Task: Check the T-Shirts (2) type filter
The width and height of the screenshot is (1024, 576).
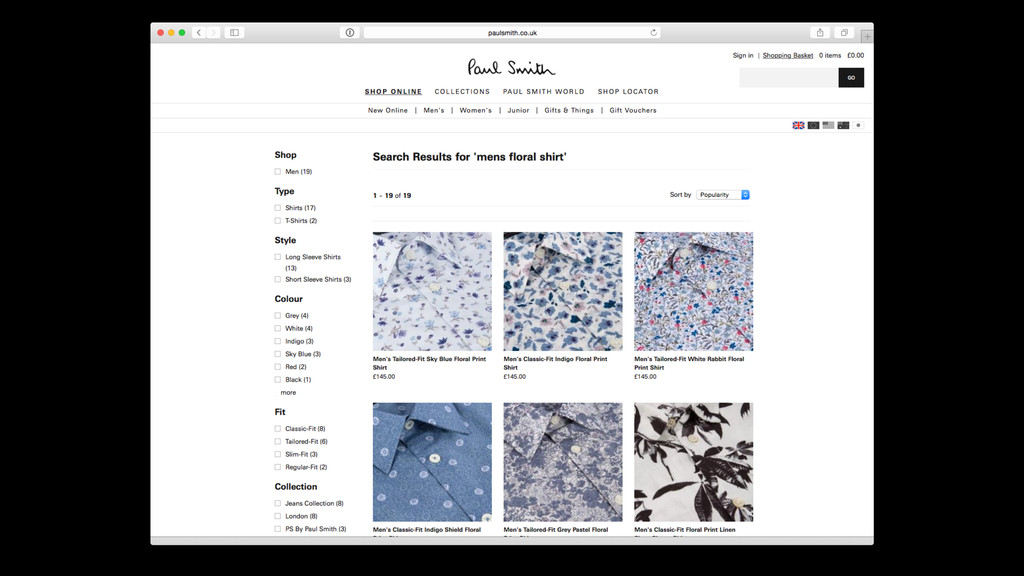Action: (x=278, y=221)
